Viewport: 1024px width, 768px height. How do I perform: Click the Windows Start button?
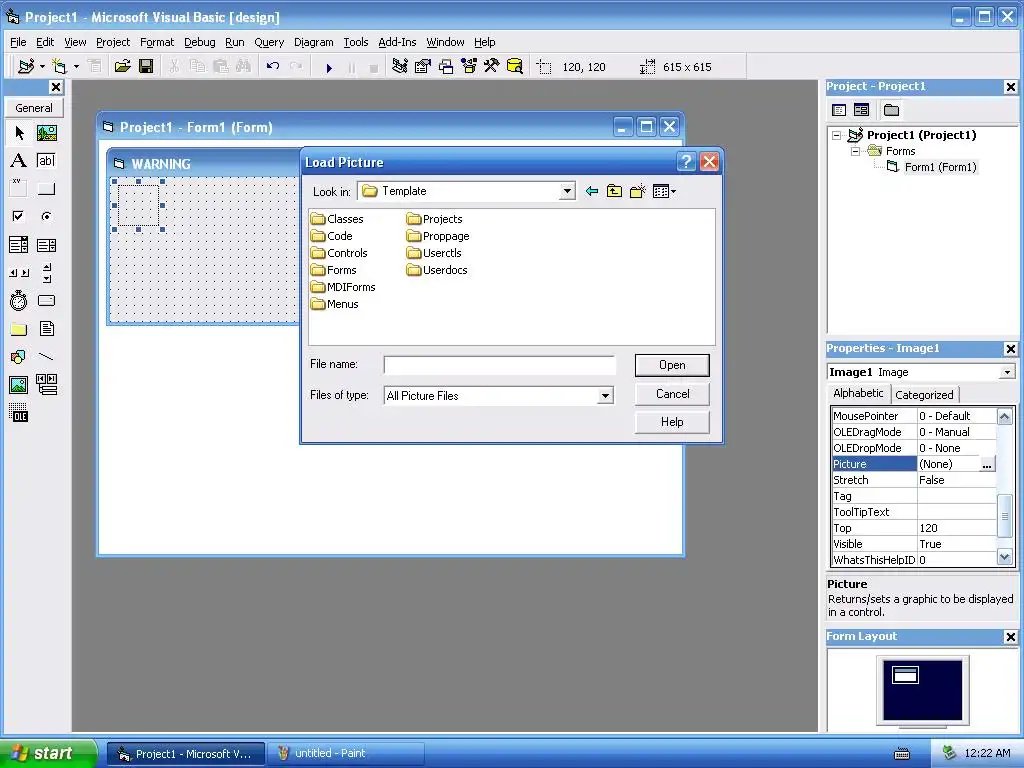click(x=48, y=753)
